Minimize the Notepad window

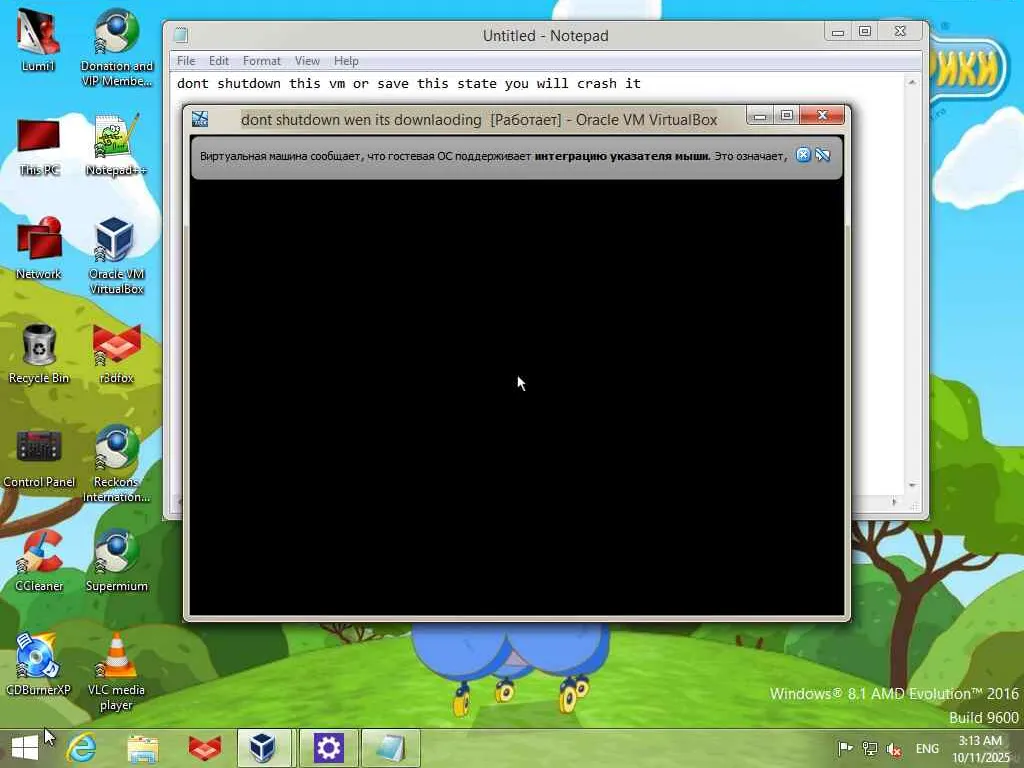(838, 31)
